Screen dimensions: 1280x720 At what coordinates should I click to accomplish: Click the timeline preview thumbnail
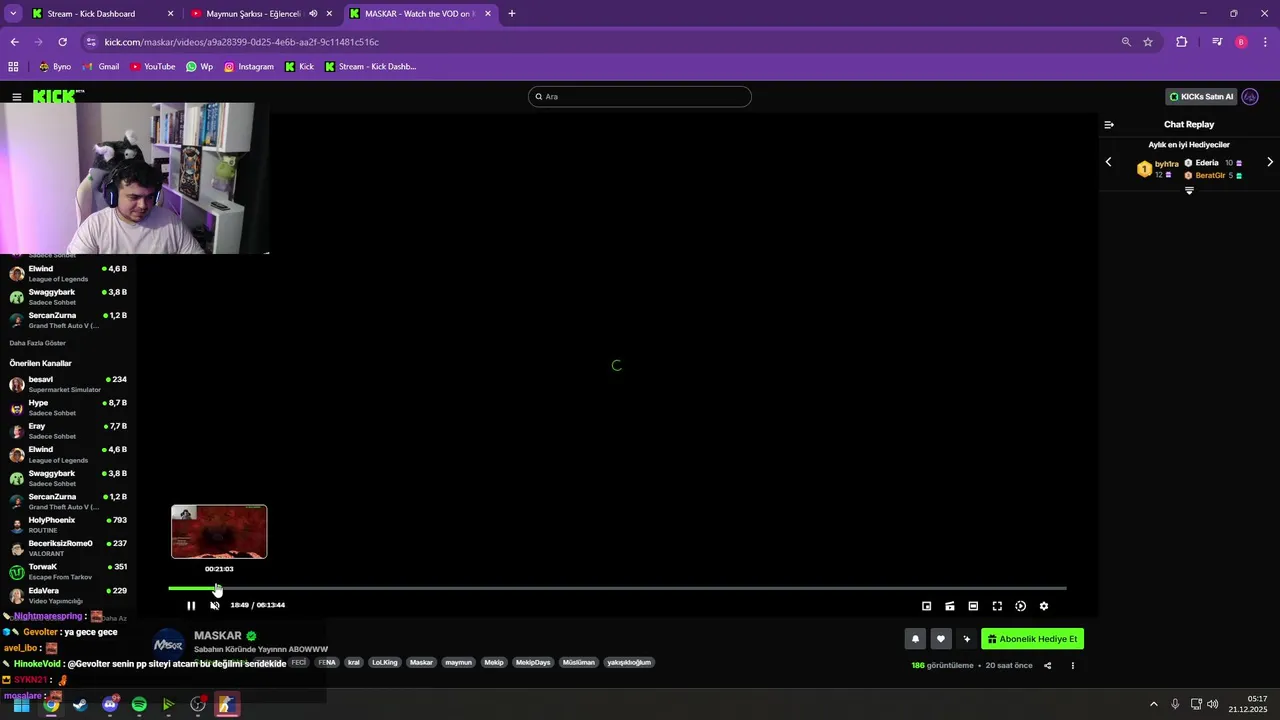coord(219,532)
